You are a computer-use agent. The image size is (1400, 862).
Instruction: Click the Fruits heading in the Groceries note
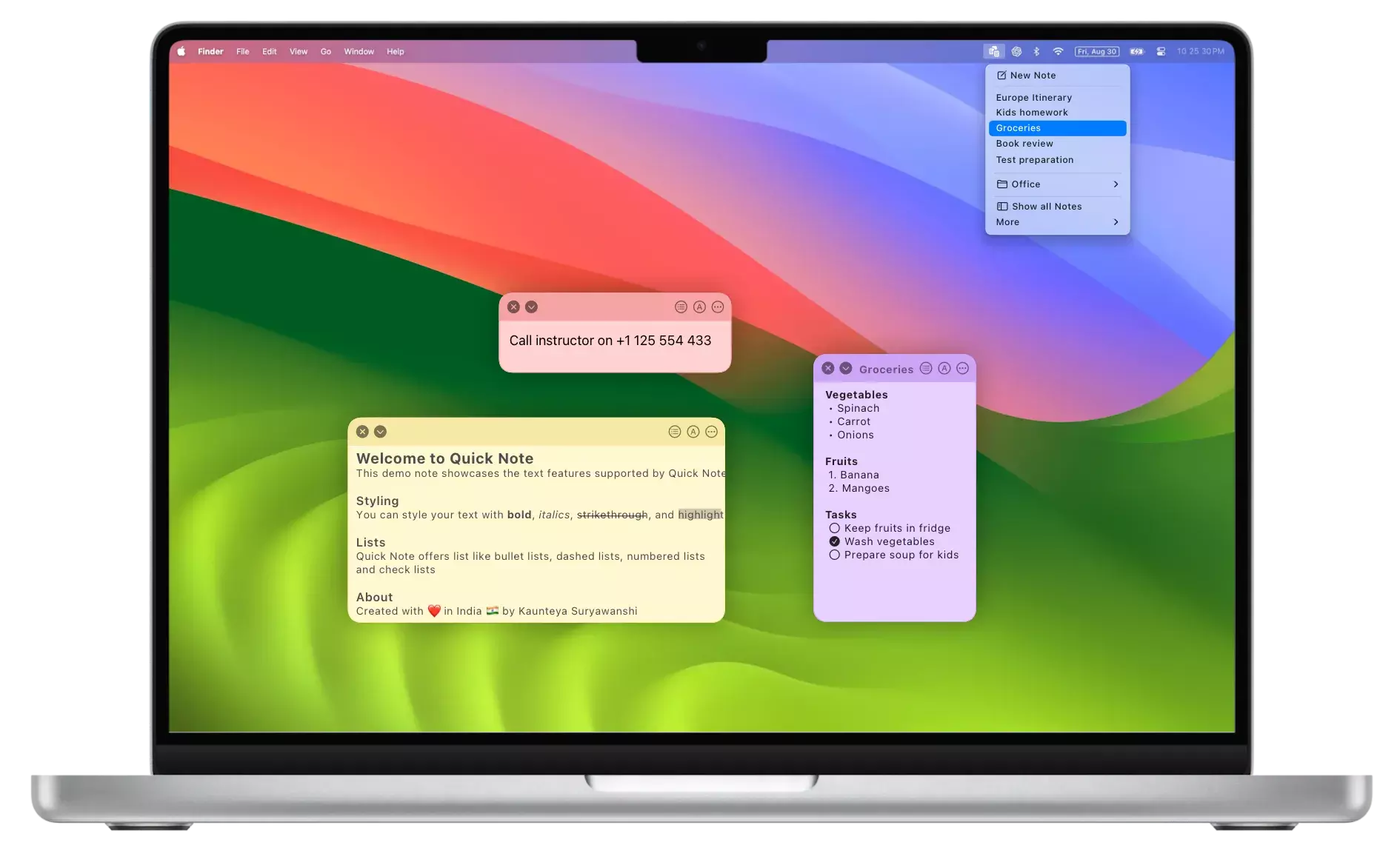coord(841,461)
